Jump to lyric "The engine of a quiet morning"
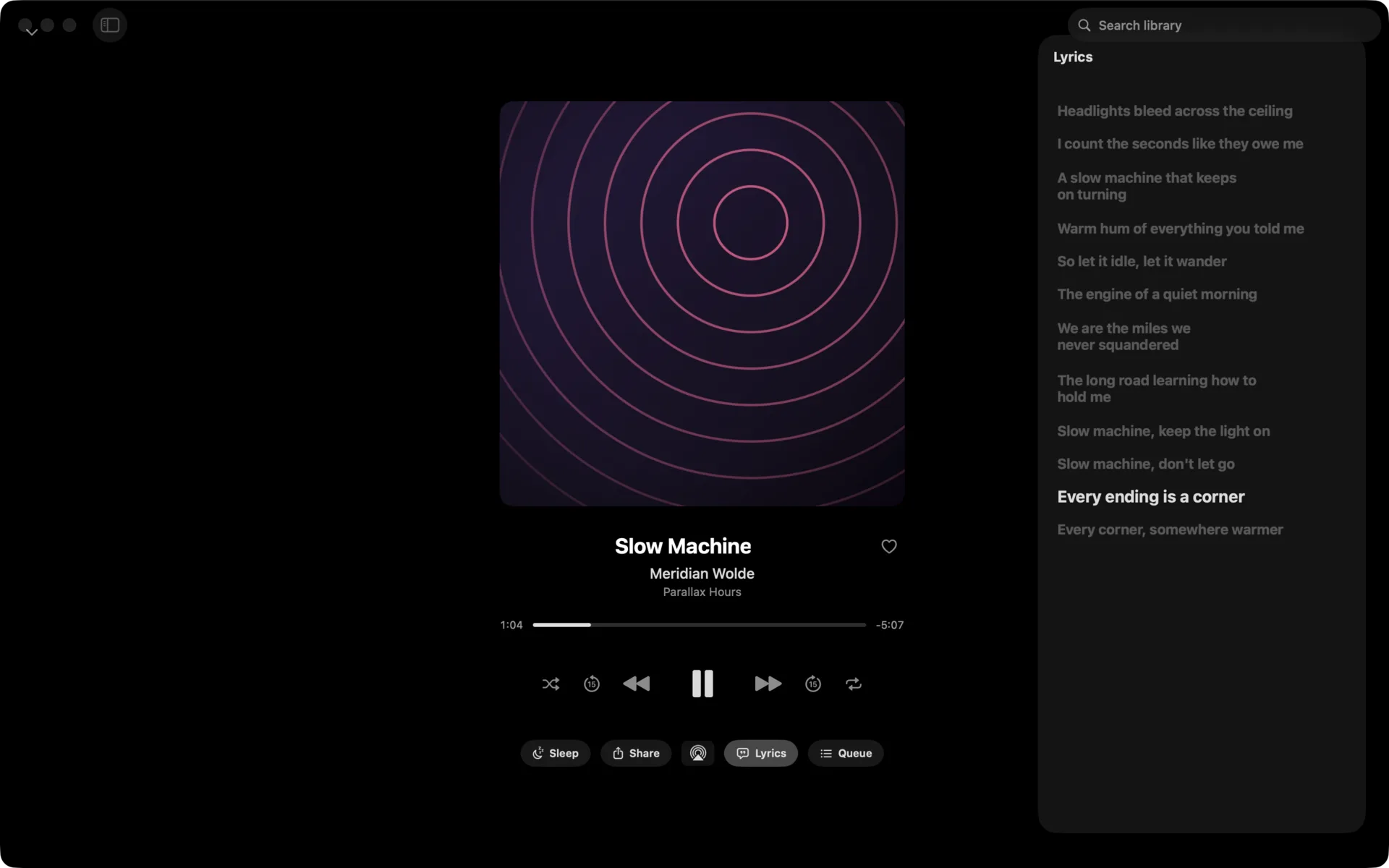The height and width of the screenshot is (868, 1389). [1157, 294]
